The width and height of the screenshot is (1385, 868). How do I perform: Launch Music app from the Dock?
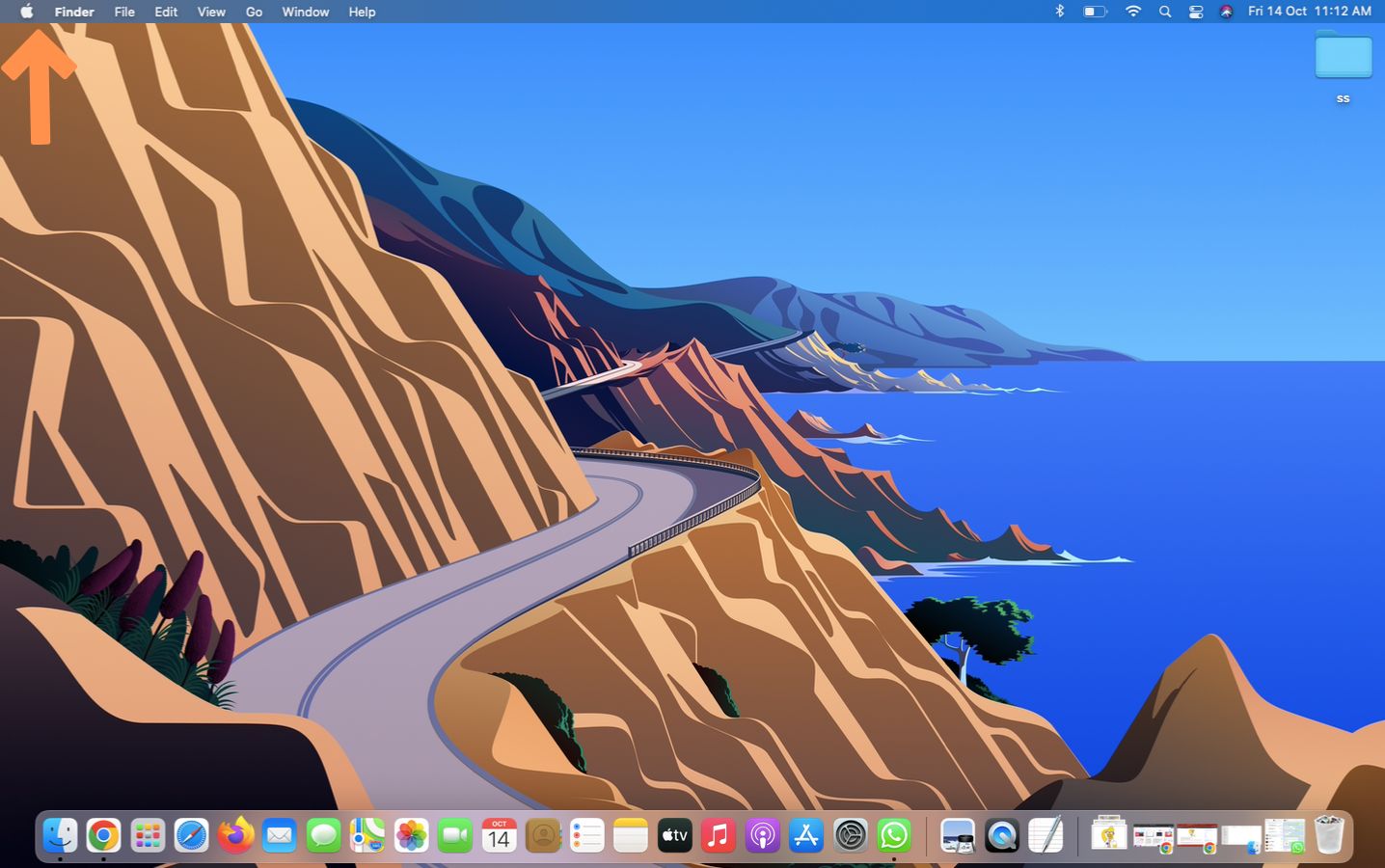[x=719, y=835]
